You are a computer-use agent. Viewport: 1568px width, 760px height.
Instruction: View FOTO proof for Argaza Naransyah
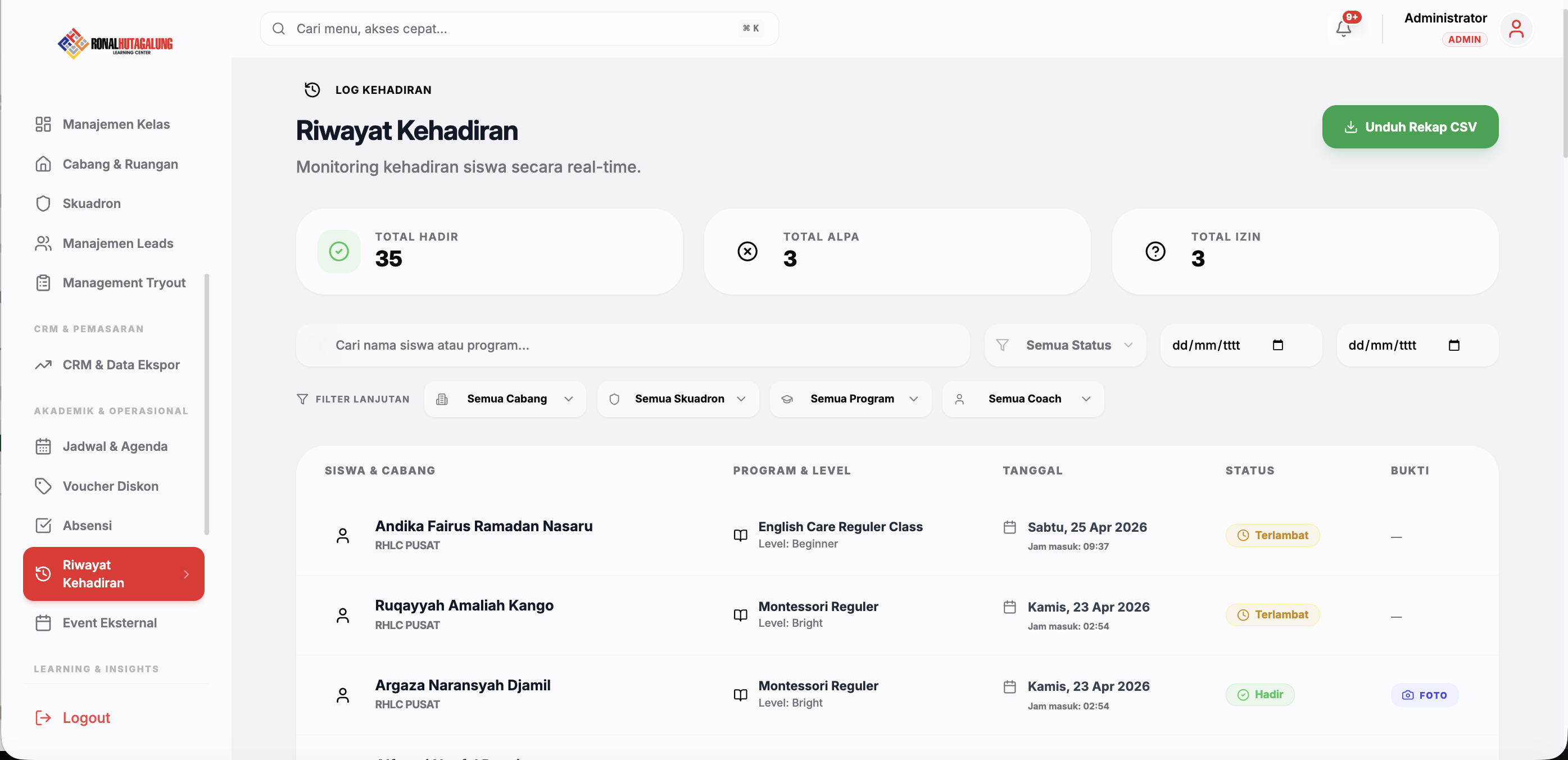point(1424,695)
